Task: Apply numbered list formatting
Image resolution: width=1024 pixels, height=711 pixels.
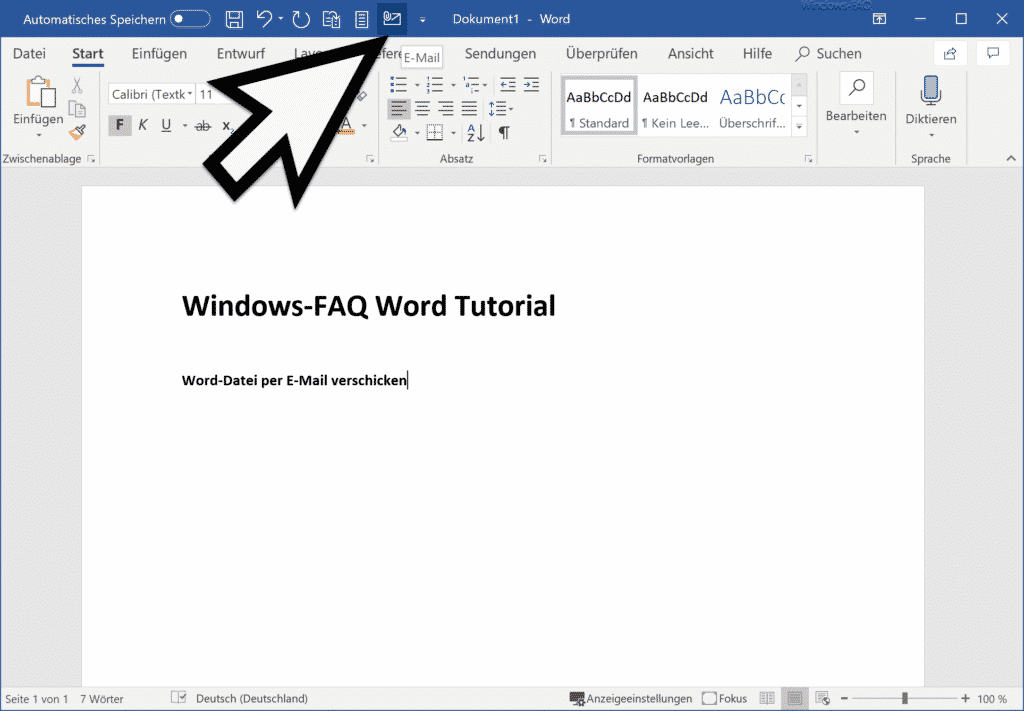Action: [x=434, y=84]
